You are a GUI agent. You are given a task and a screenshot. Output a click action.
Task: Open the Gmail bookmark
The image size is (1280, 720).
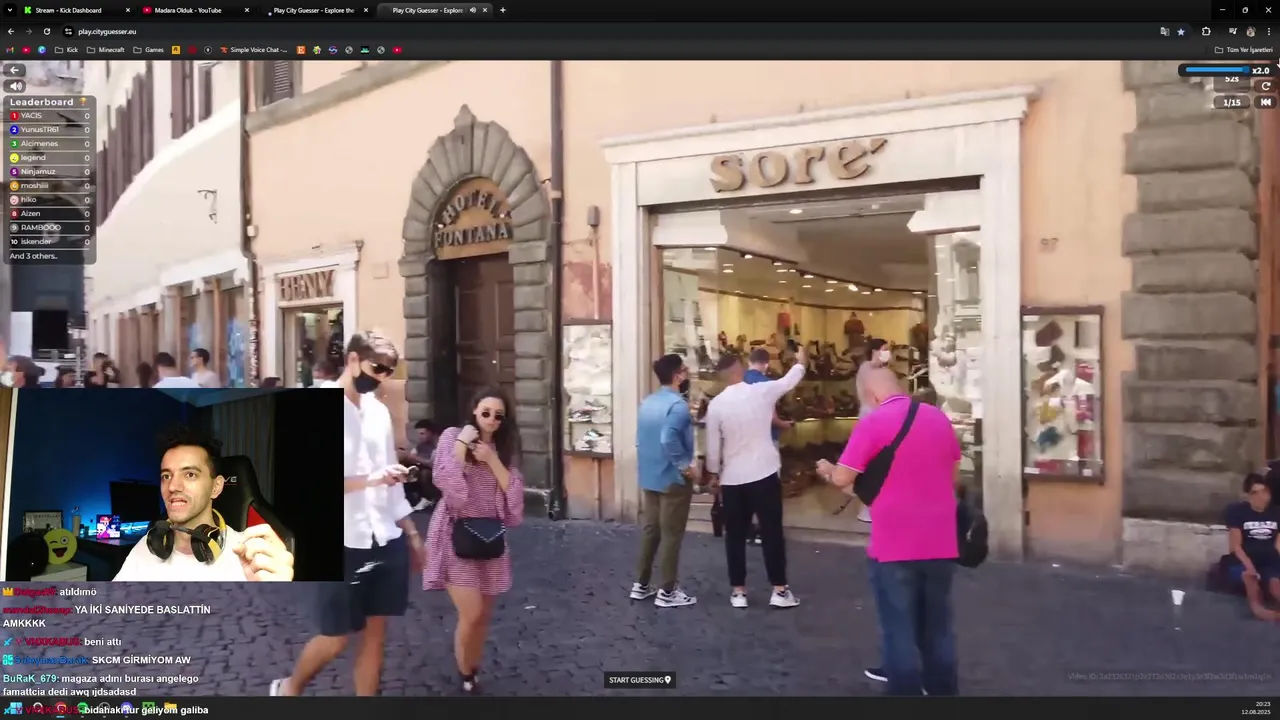point(10,50)
